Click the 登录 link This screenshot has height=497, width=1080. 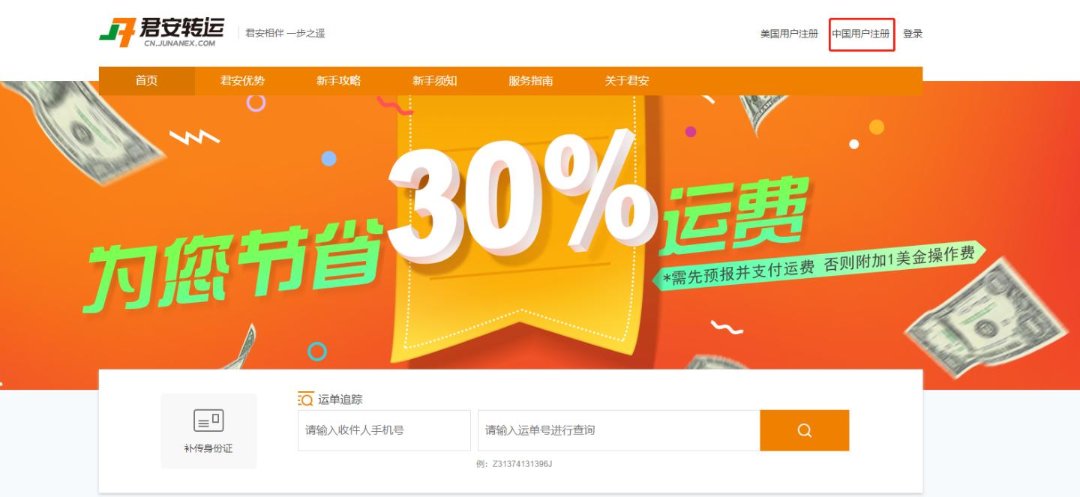(x=913, y=34)
